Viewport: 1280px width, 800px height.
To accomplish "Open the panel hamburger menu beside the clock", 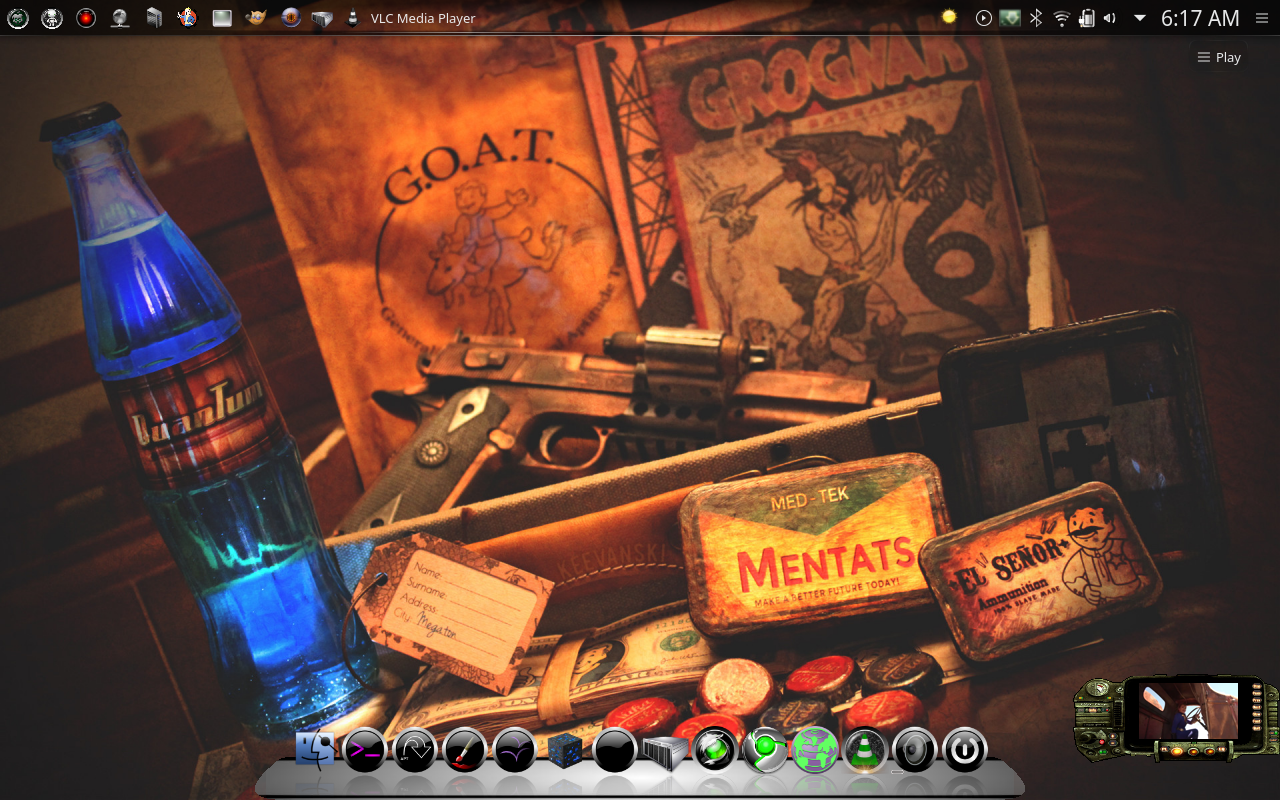I will coord(1260,18).
